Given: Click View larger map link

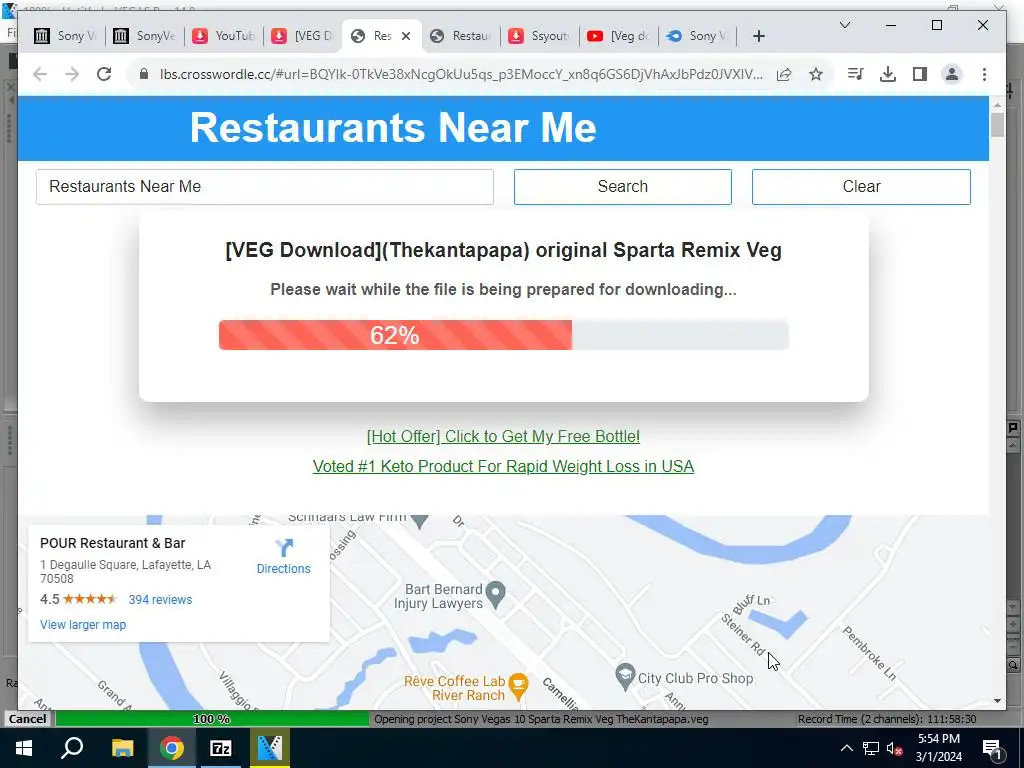Looking at the screenshot, I should pos(83,625).
